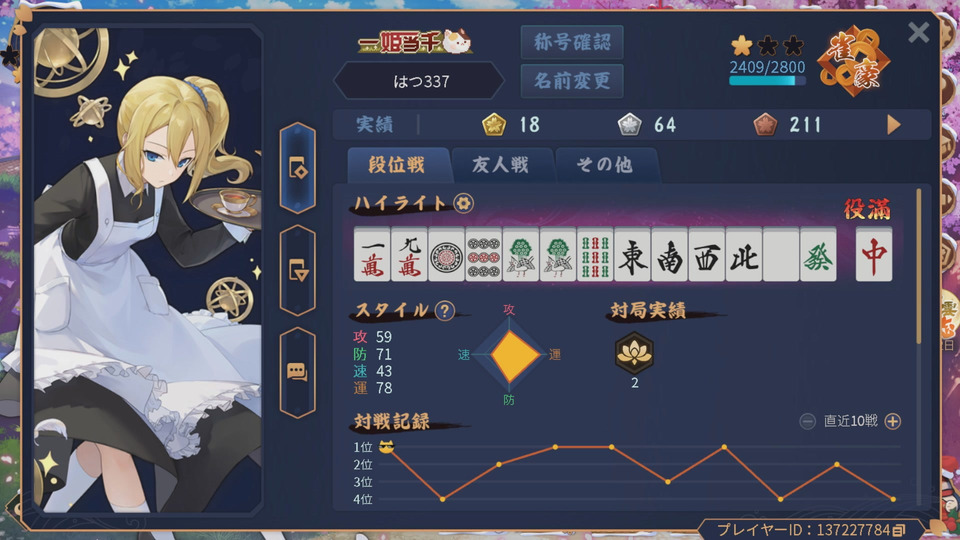This screenshot has height=540, width=960.
Task: Switch to the その他 tab
Action: click(604, 165)
